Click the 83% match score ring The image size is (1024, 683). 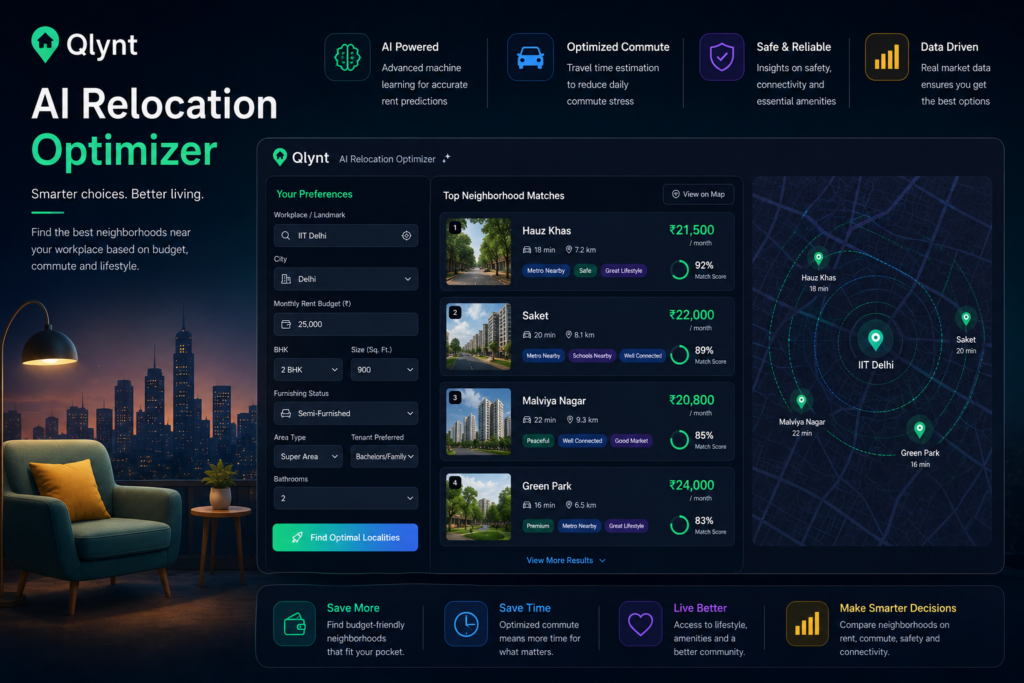680,524
